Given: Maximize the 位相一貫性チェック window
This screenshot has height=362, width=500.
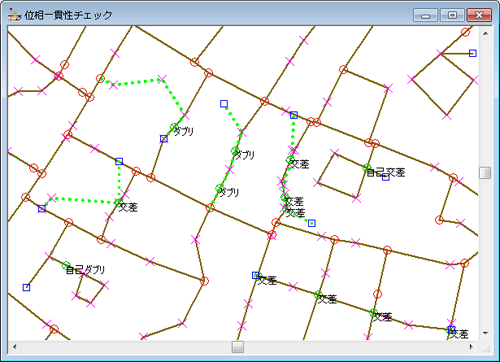Looking at the screenshot, I should [x=452, y=15].
